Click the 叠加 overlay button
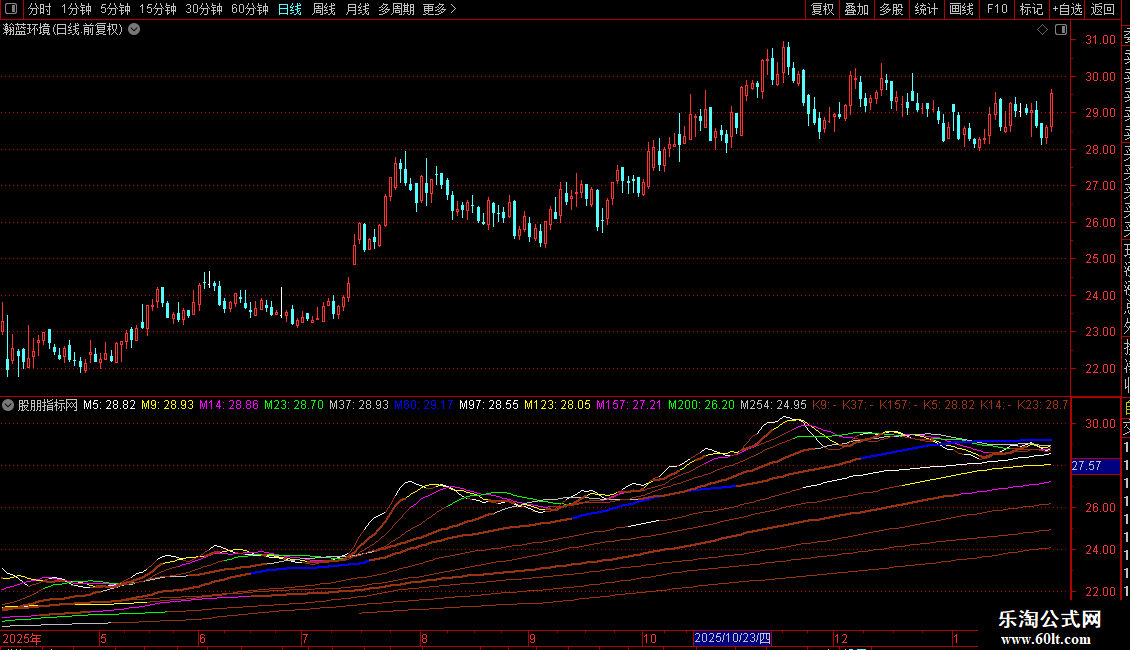 (x=856, y=9)
